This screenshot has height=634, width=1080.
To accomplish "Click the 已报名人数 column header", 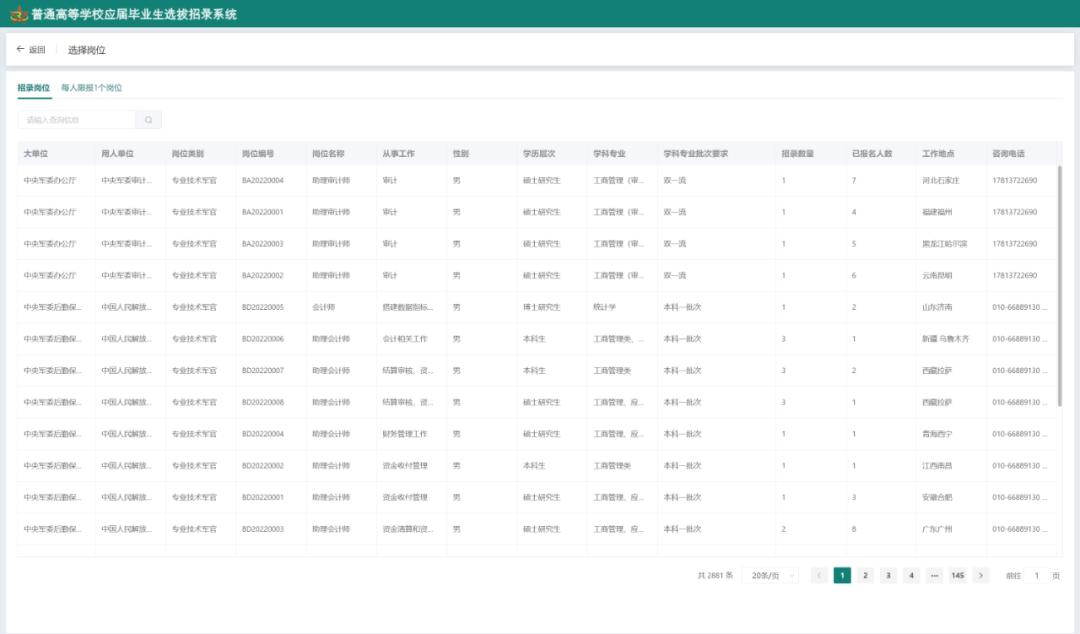I will click(871, 154).
